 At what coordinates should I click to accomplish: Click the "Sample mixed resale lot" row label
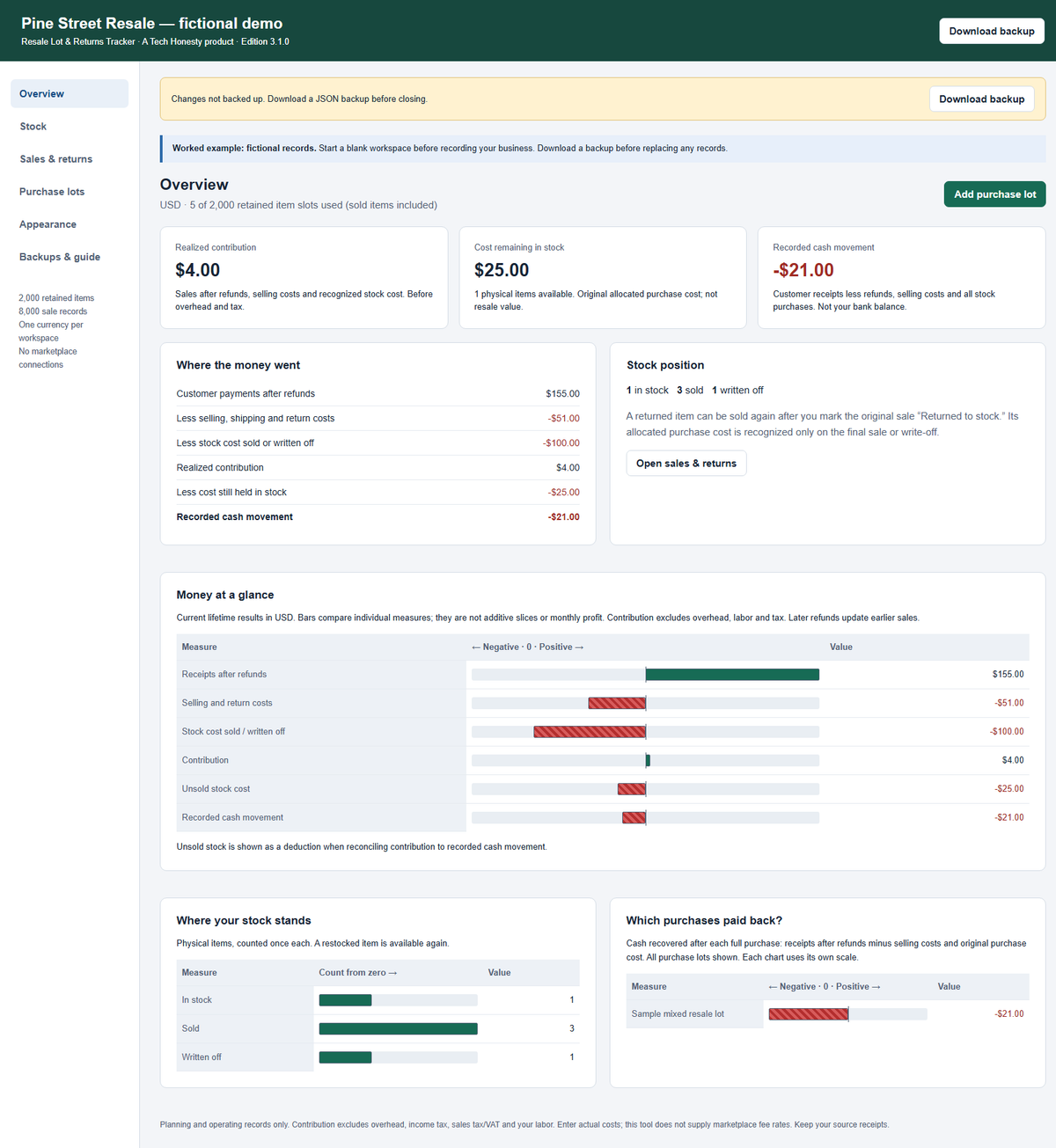coord(678,1014)
